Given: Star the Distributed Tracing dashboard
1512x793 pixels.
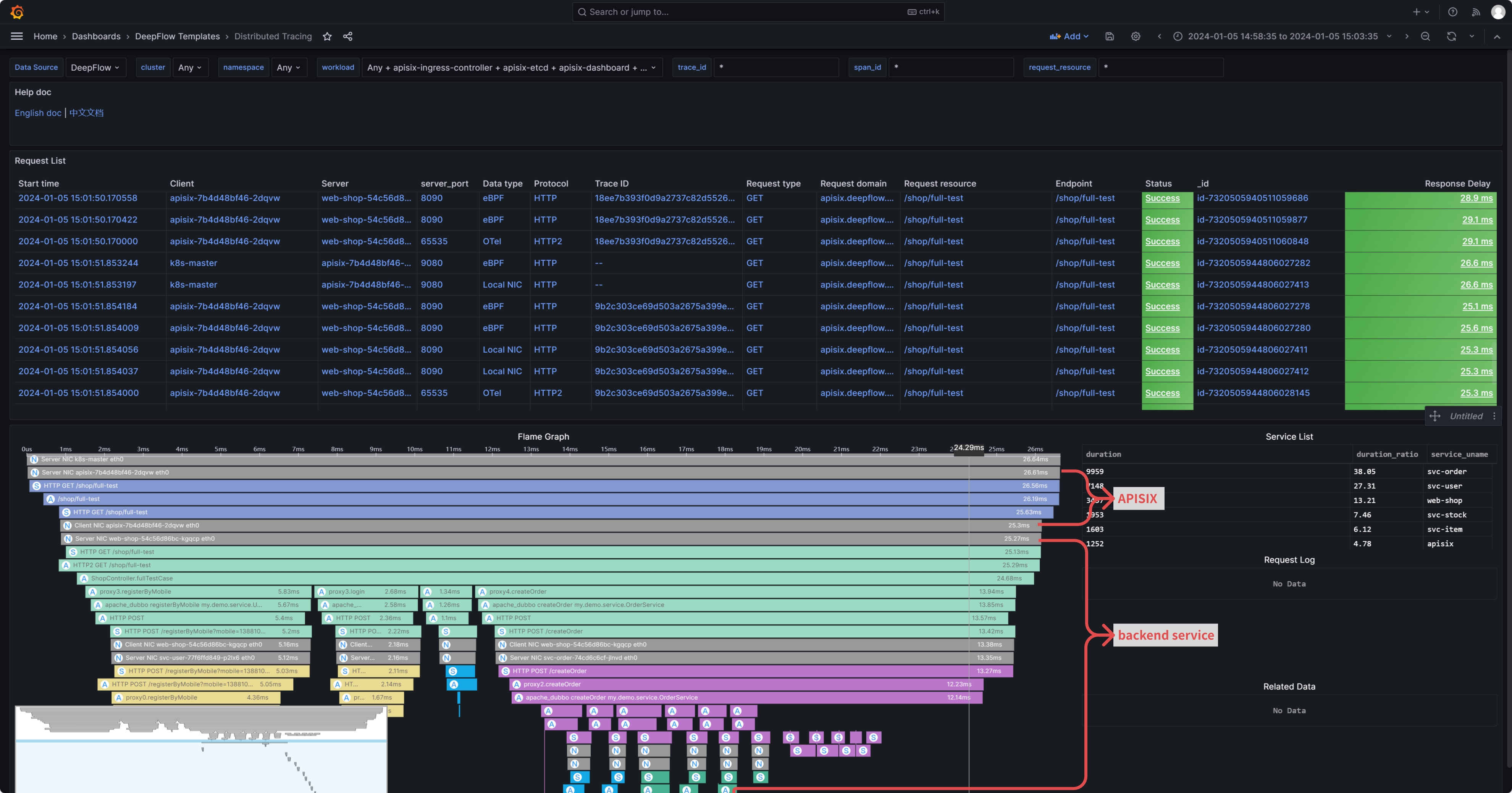Looking at the screenshot, I should (x=327, y=36).
